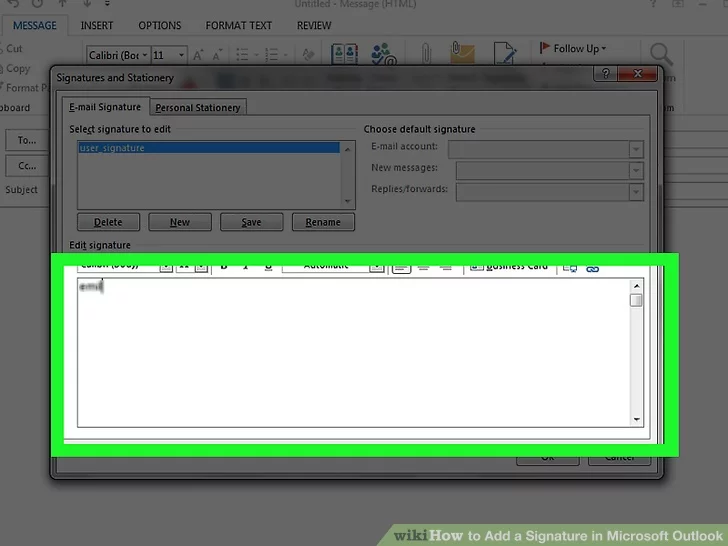
Task: Open signature editor font size dropdown
Action: pyautogui.click(x=201, y=267)
